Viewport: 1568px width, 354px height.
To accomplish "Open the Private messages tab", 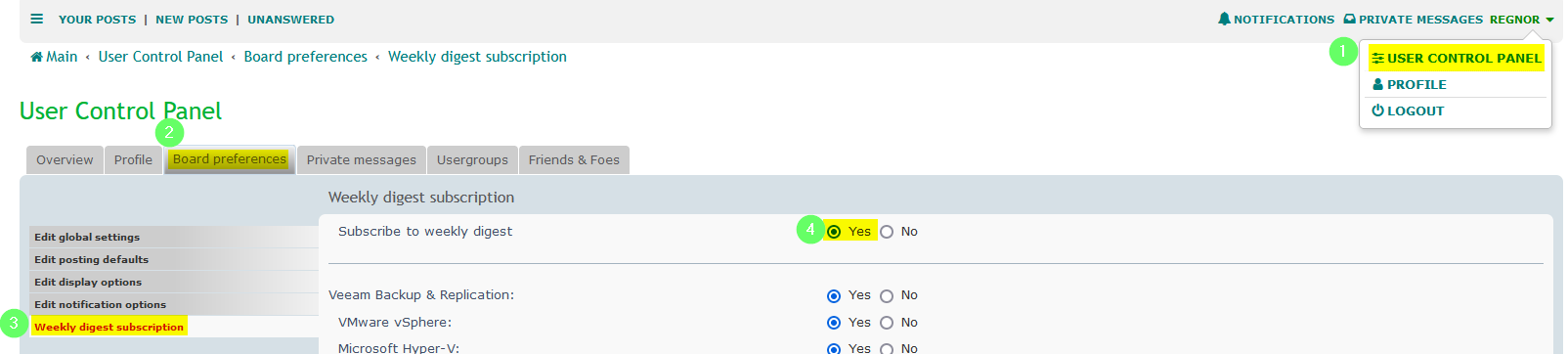I will (x=361, y=159).
